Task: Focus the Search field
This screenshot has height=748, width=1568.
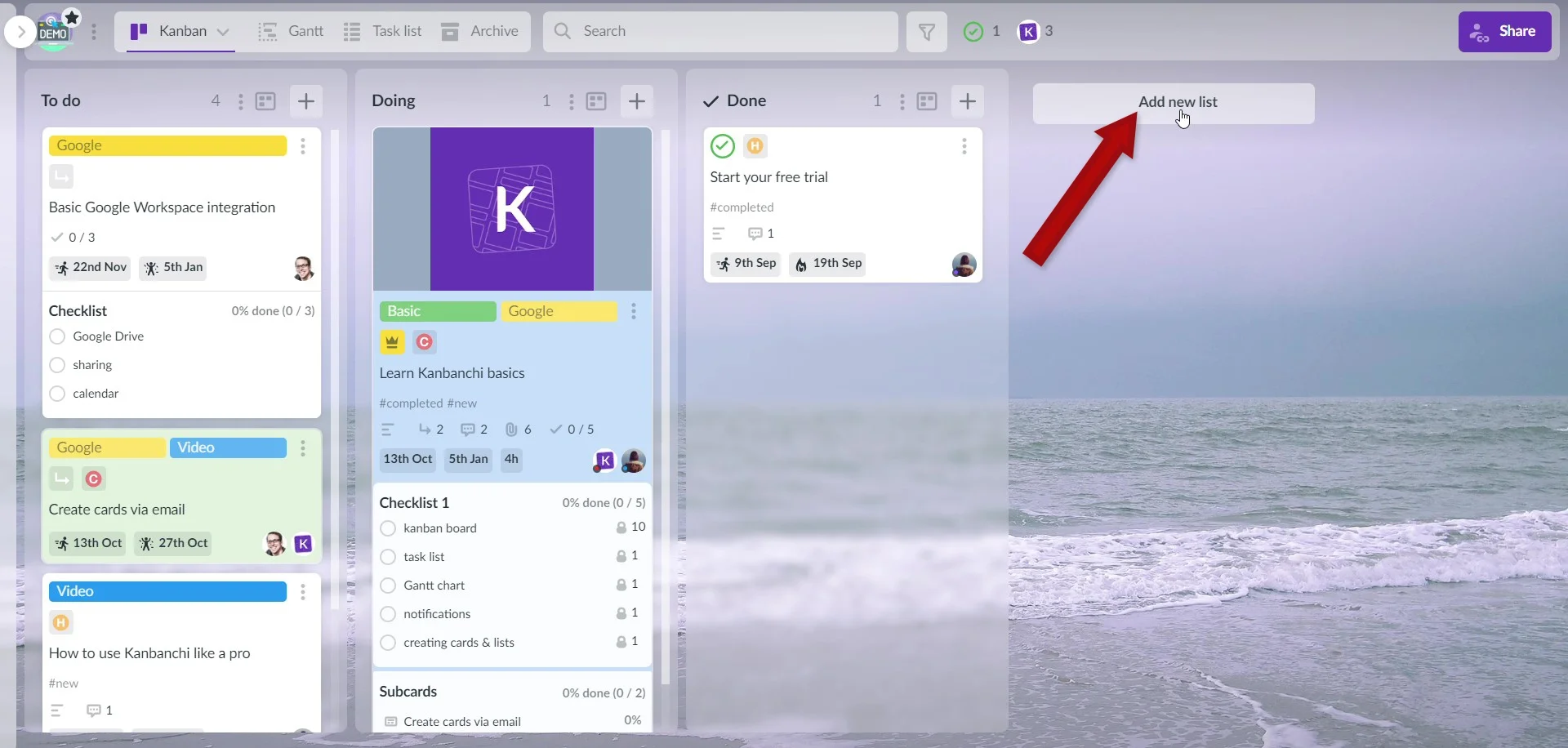Action: coord(720,31)
